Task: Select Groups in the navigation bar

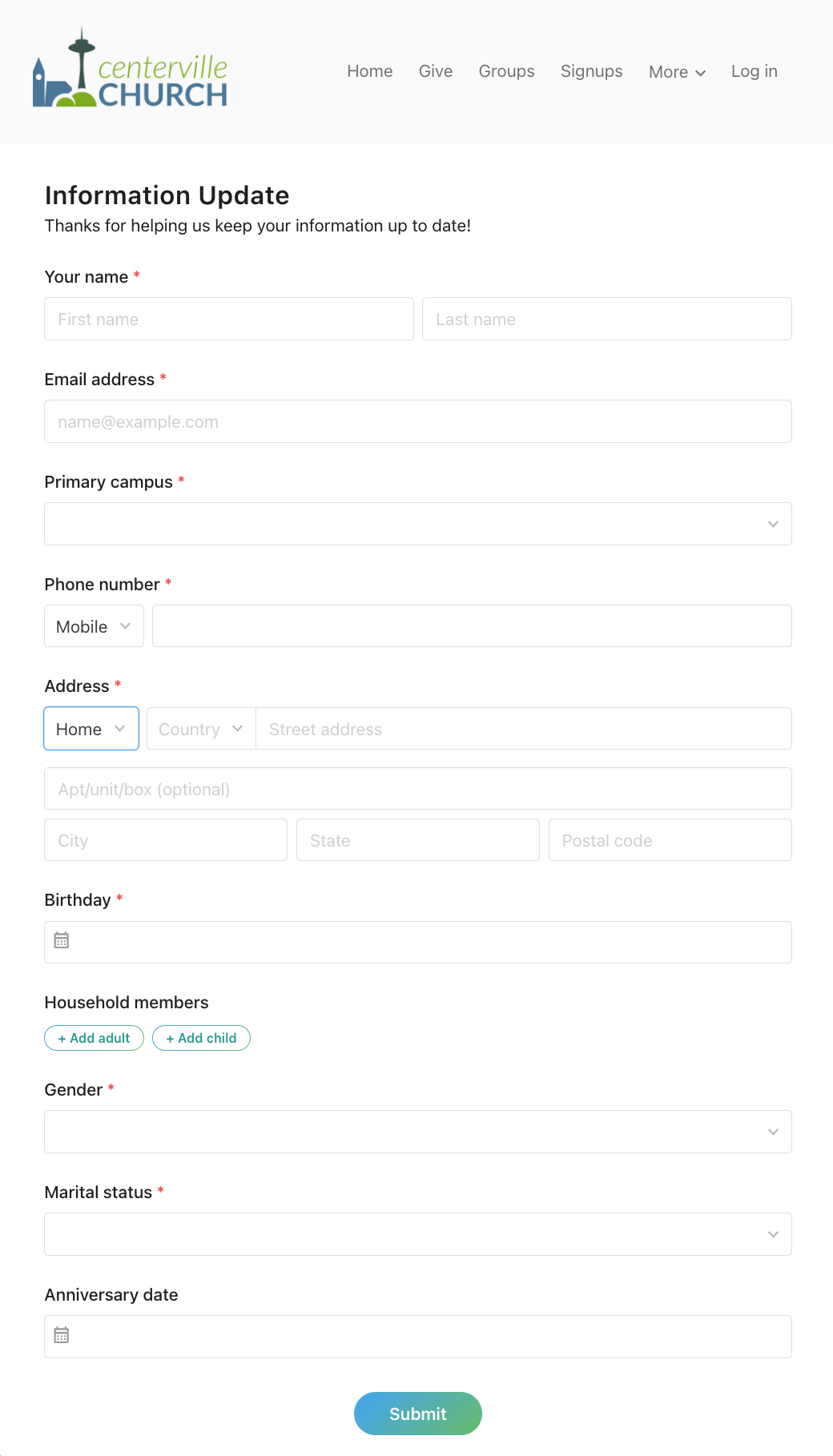Action: pyautogui.click(x=506, y=71)
